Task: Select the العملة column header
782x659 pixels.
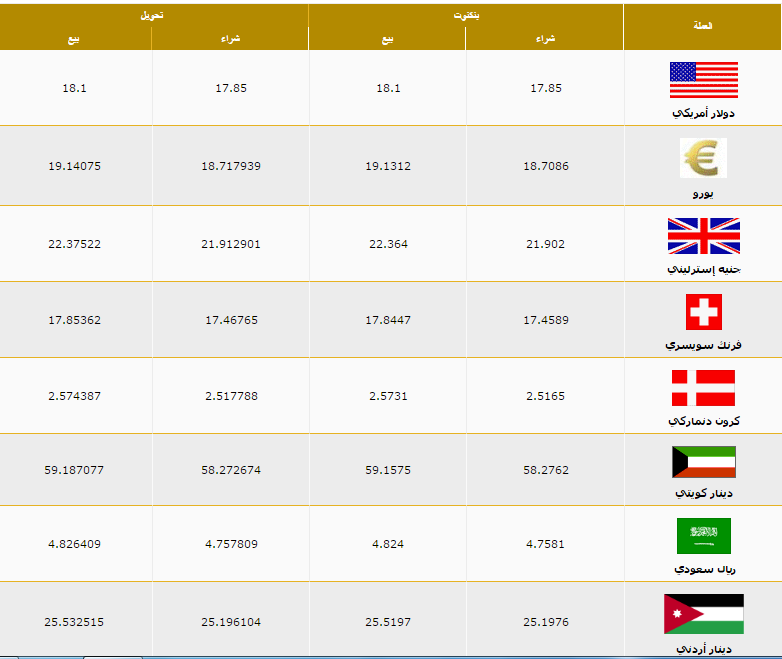Action: (703, 26)
